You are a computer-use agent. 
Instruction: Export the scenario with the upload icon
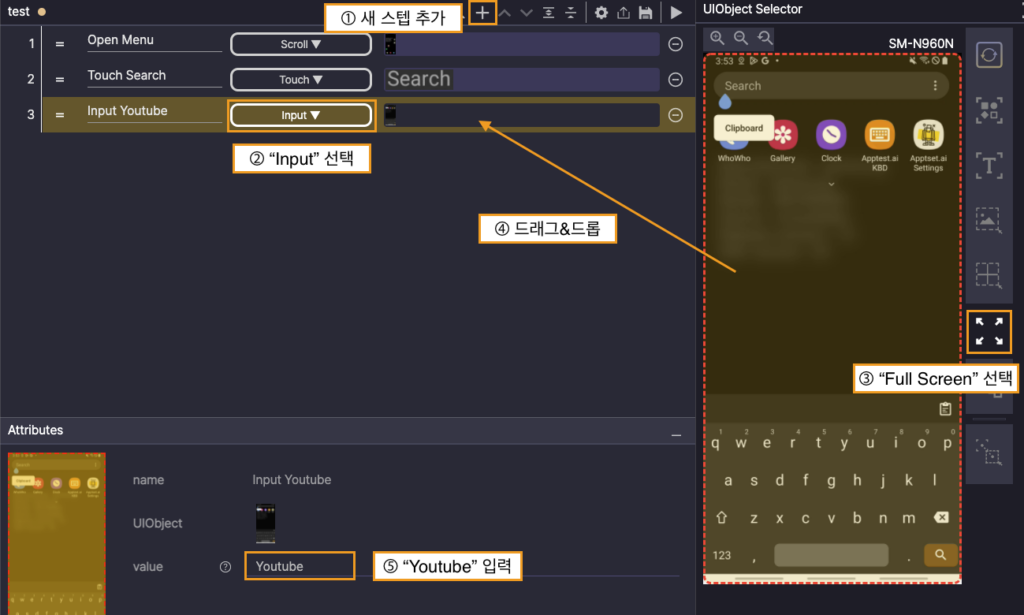tap(624, 13)
